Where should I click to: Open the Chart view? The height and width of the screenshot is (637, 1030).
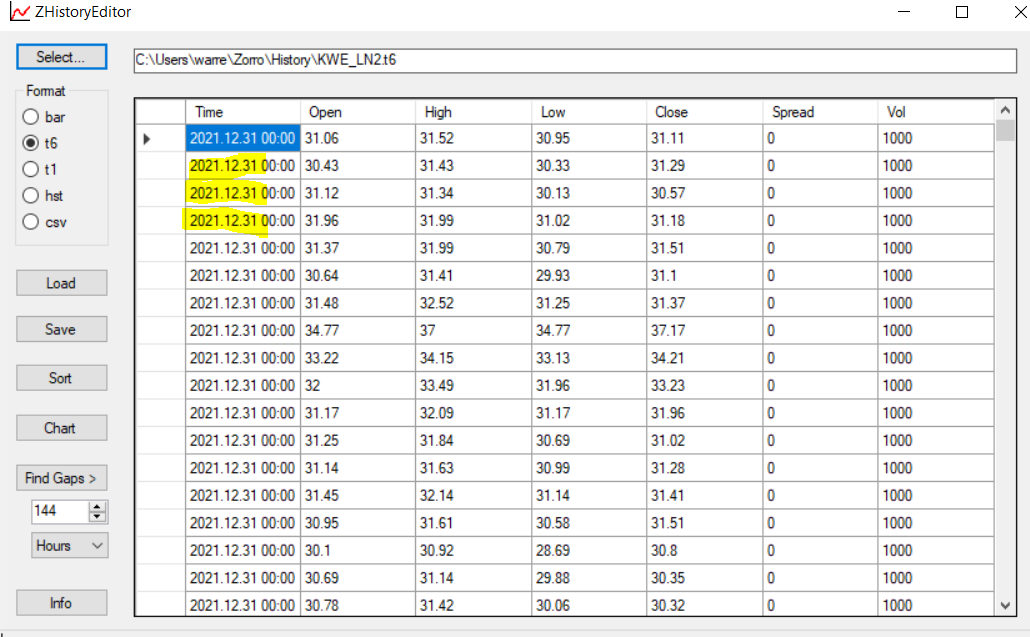click(x=61, y=428)
